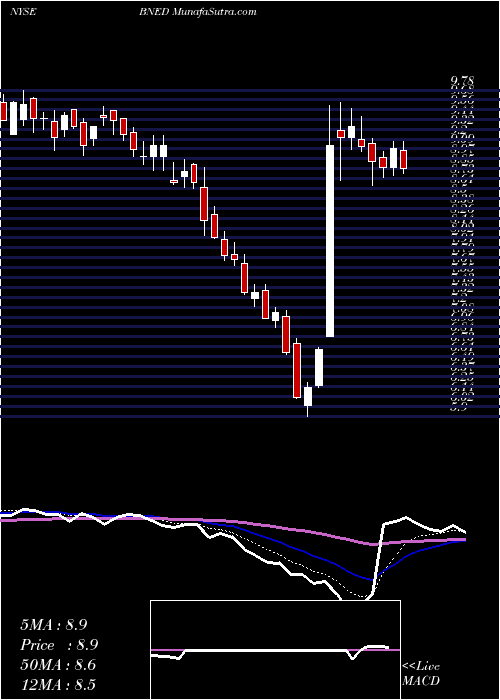
Task: Click the 50MA : 8.6 readout
Action: pos(58,665)
